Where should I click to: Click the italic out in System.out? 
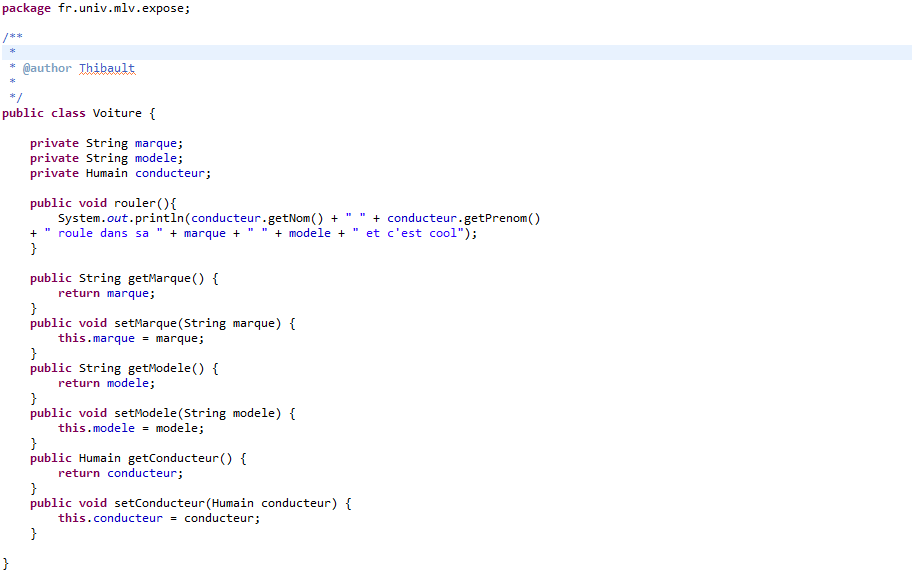(128, 218)
